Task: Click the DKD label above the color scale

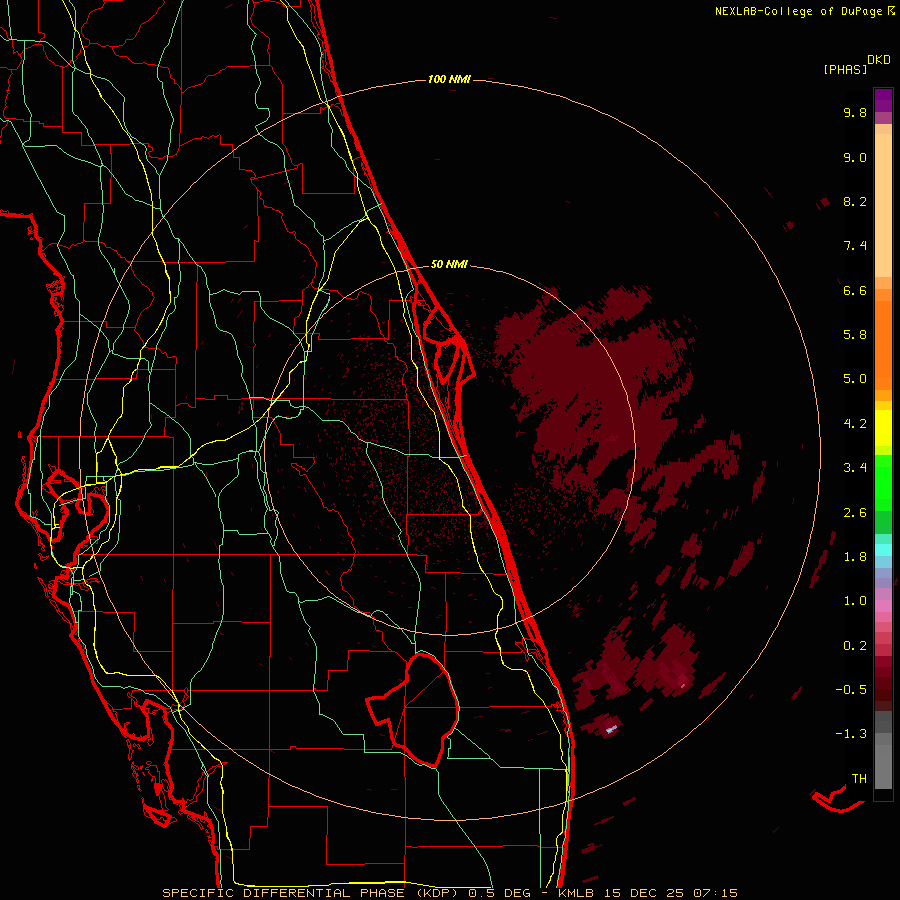Action: [878, 59]
